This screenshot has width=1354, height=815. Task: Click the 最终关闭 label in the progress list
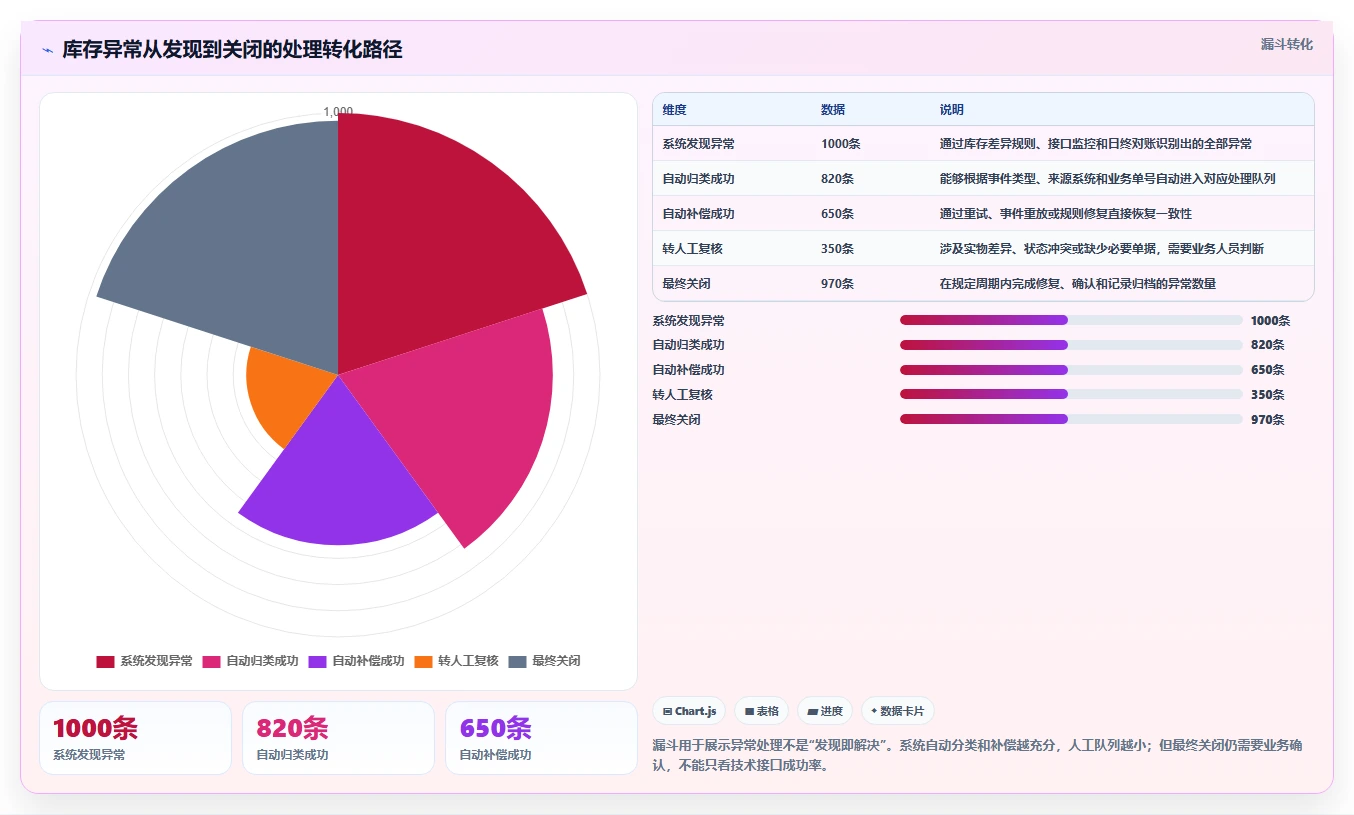[x=677, y=420]
